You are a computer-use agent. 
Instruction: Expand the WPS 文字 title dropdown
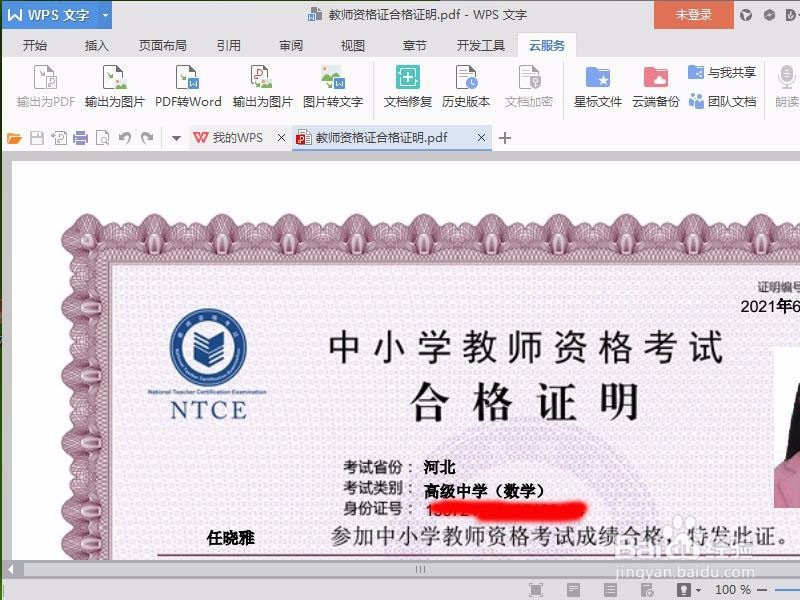pos(106,14)
